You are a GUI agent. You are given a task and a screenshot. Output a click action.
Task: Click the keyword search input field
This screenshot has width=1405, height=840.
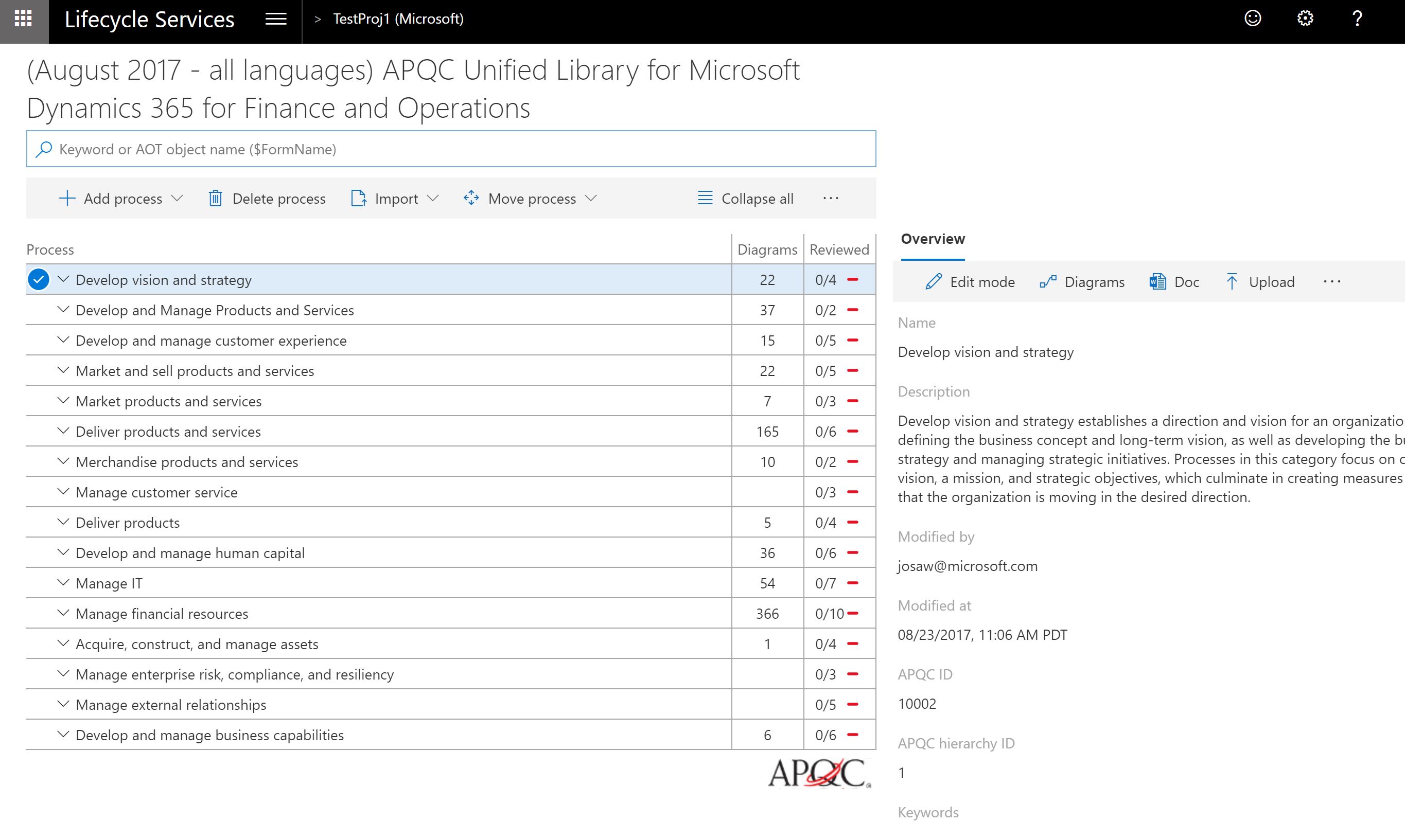pyautogui.click(x=451, y=150)
